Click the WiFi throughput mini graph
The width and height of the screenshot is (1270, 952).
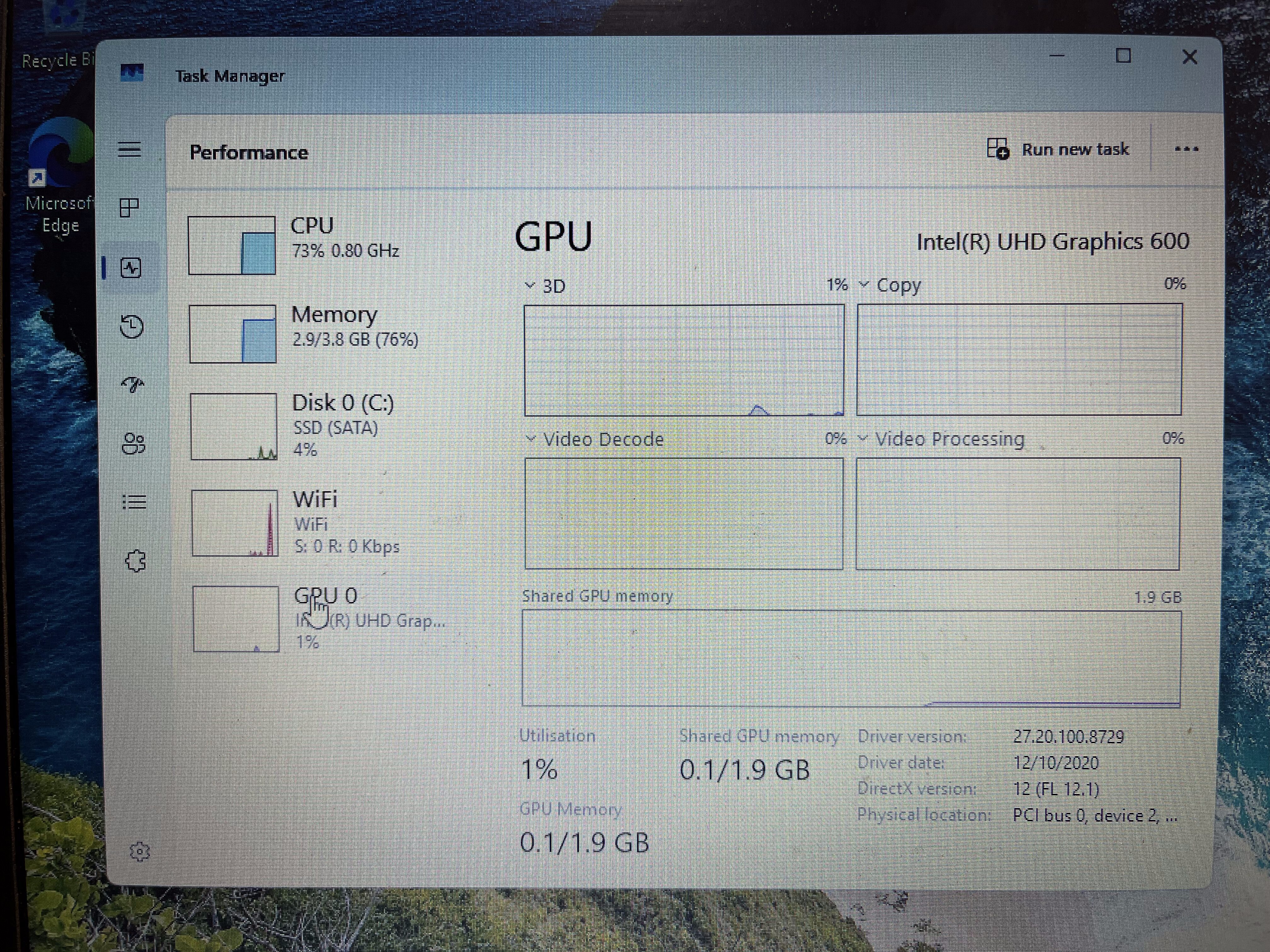click(x=235, y=523)
